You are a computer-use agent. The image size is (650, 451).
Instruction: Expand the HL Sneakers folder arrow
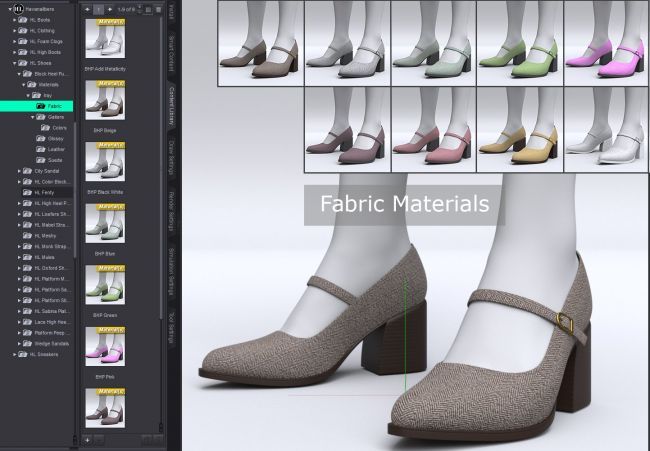(x=15, y=354)
